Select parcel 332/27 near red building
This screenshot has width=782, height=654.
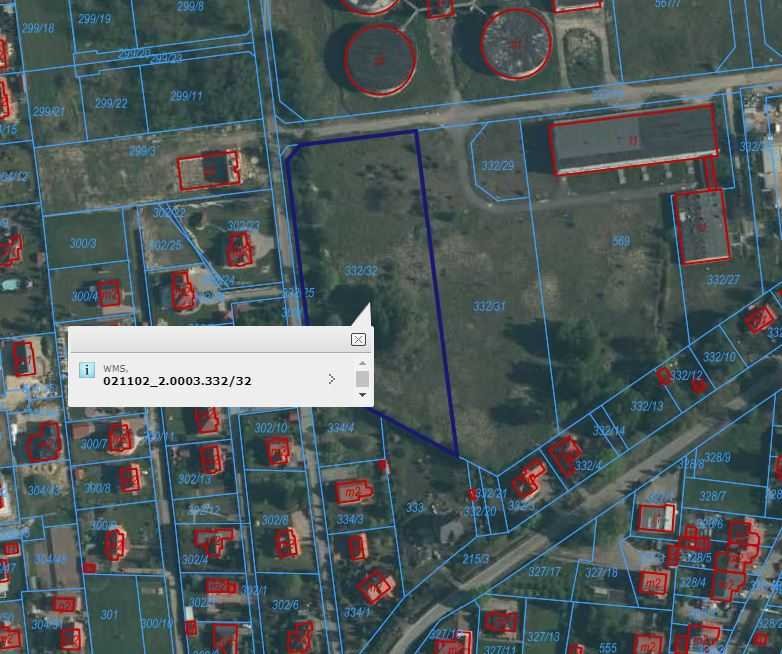pos(722,280)
